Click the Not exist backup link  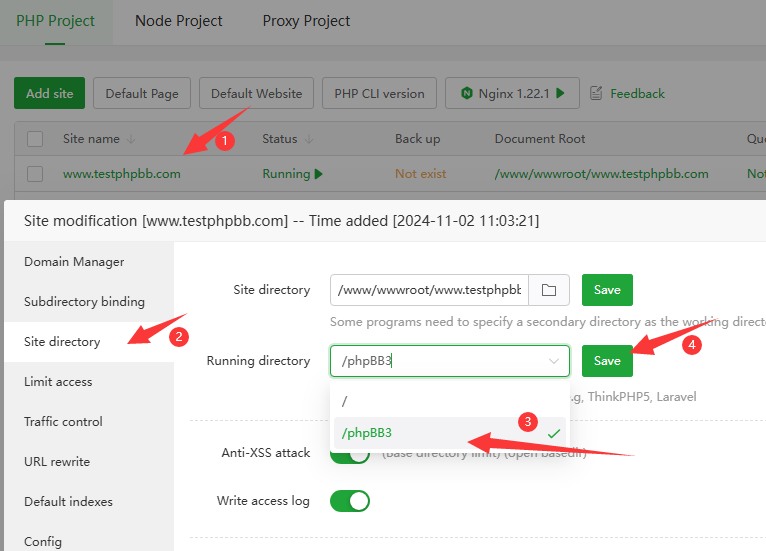click(x=421, y=174)
